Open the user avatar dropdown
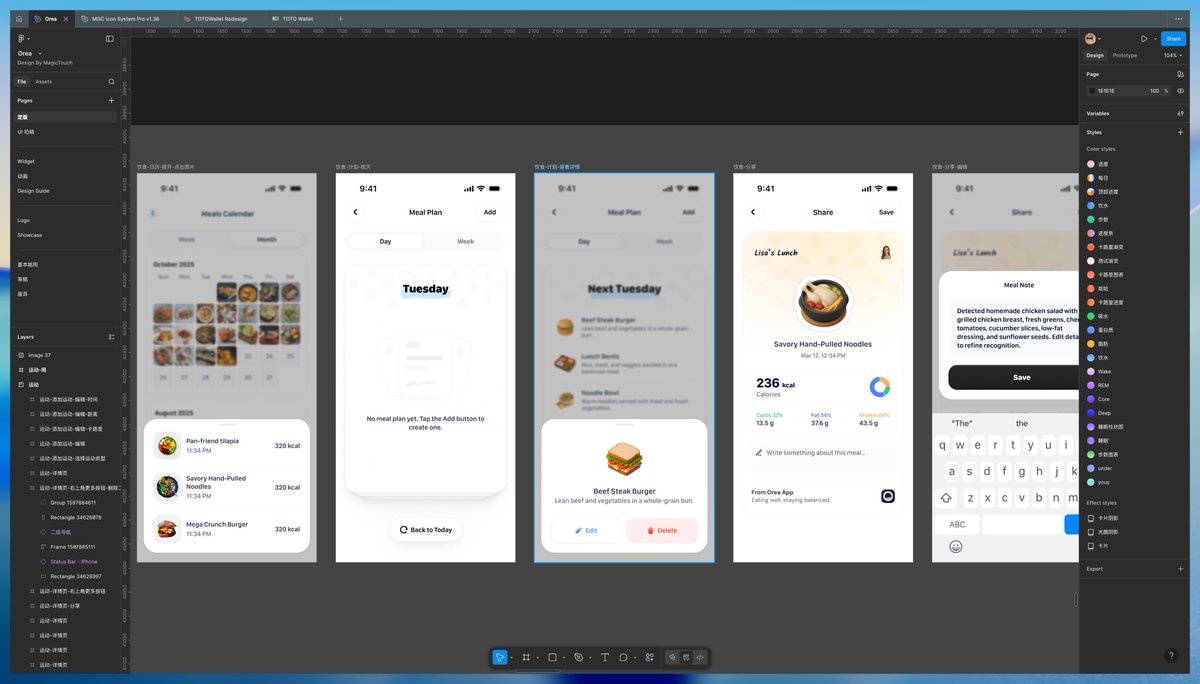The width and height of the screenshot is (1200, 684). point(1093,39)
